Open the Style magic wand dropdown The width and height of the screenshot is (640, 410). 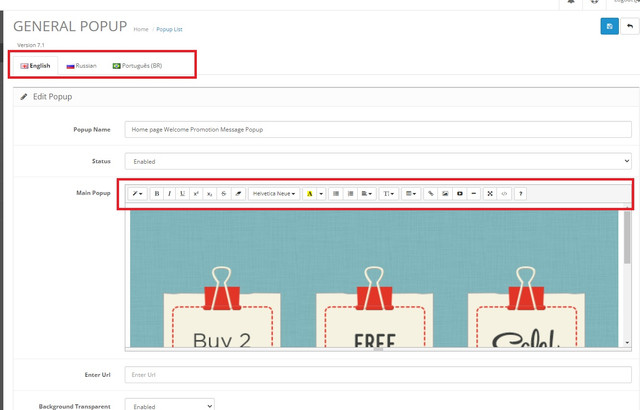pyautogui.click(x=137, y=194)
